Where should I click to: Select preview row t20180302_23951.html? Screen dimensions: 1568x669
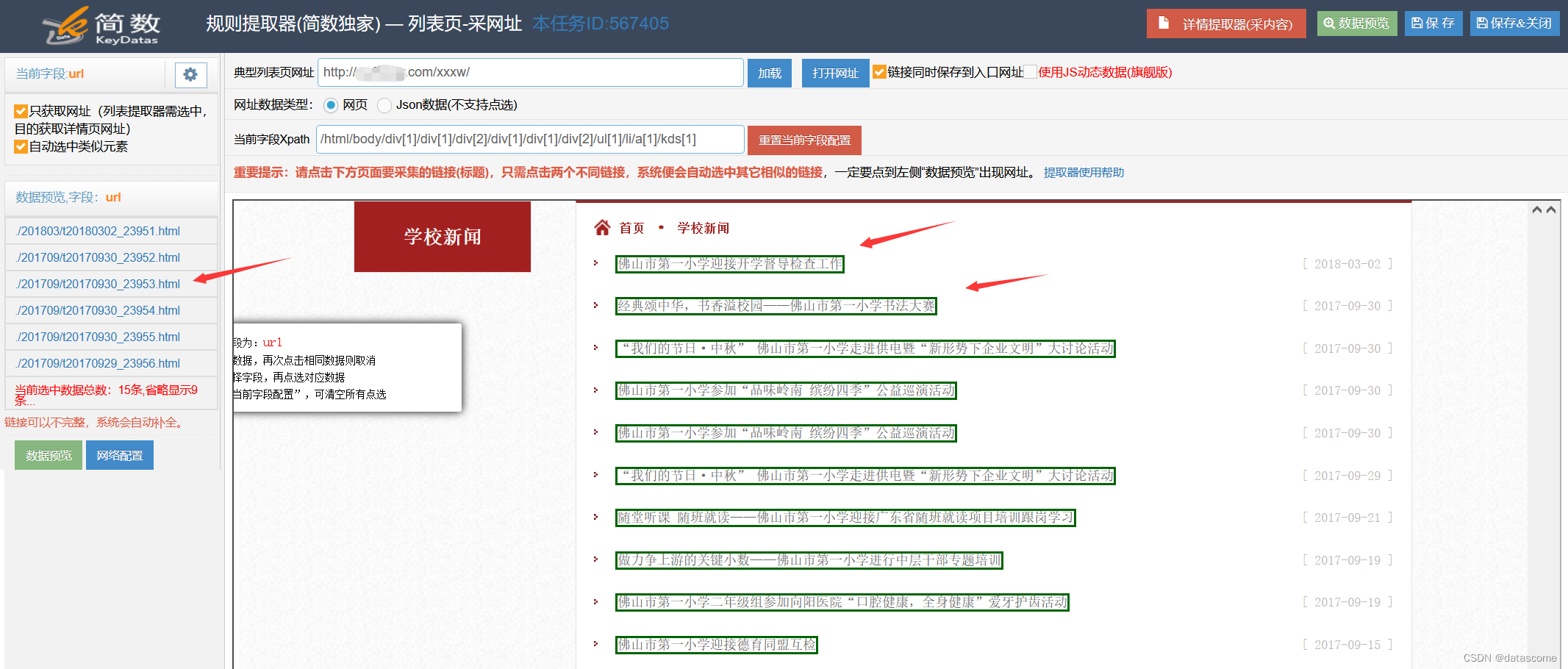coord(111,231)
